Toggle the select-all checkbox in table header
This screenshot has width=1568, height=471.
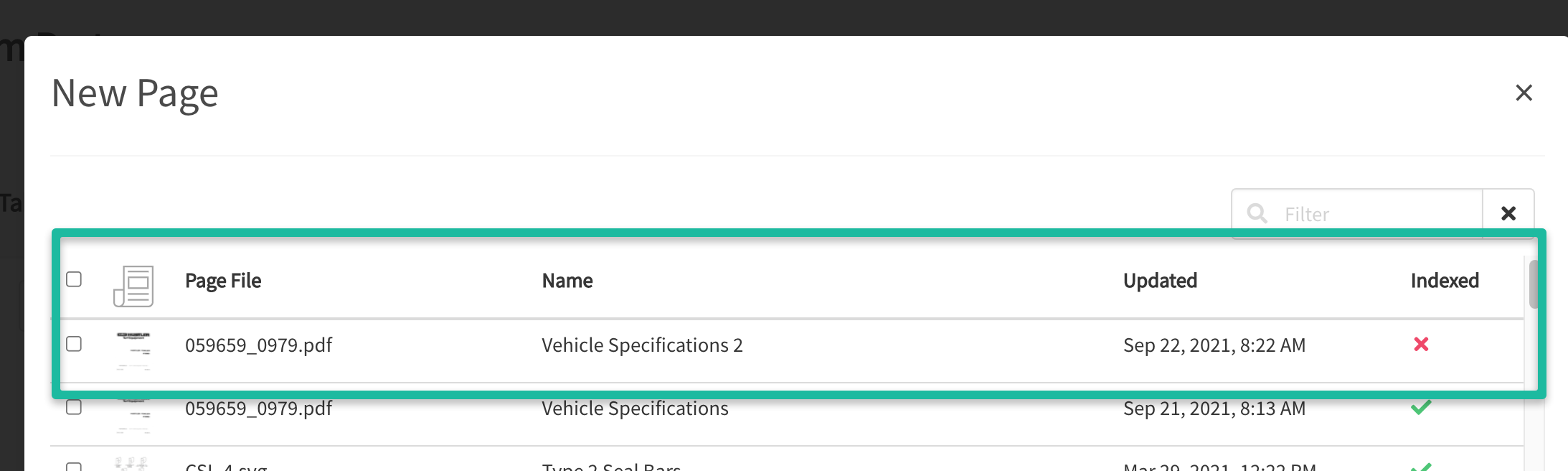[x=74, y=279]
